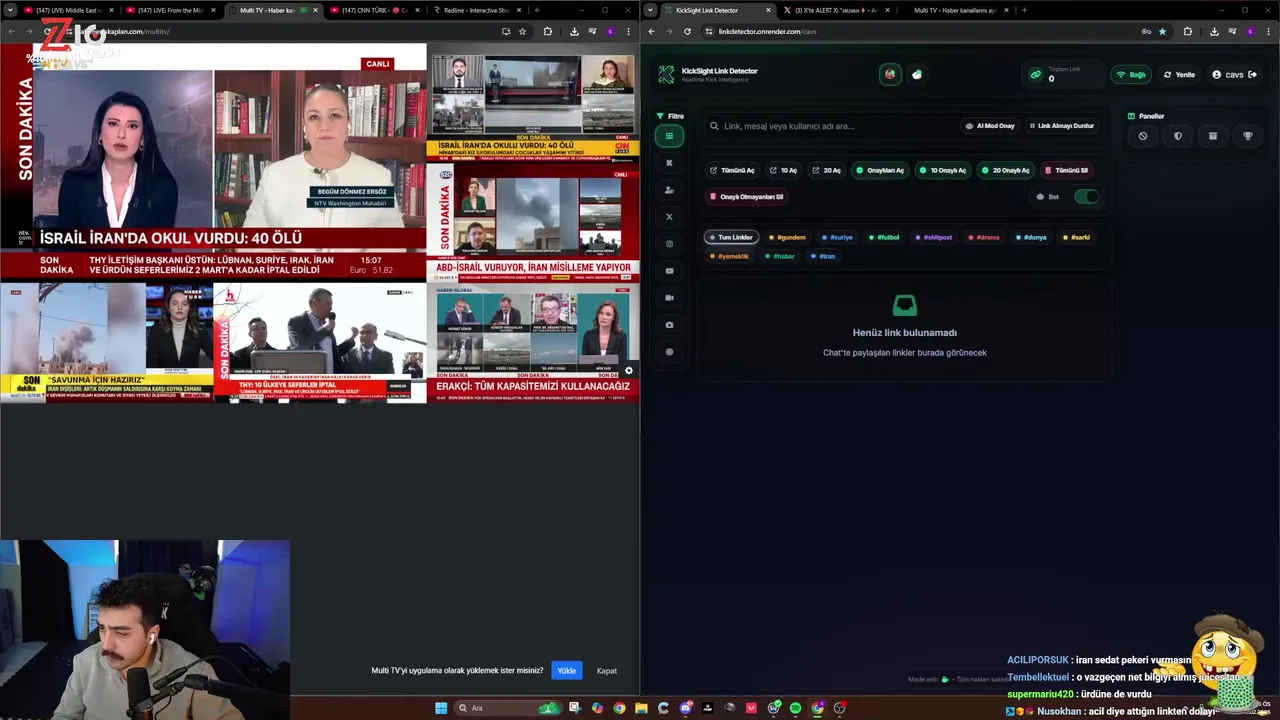1280x720 pixels.
Task: Click the colorful avatar icon in KickSight header
Action: pos(890,75)
